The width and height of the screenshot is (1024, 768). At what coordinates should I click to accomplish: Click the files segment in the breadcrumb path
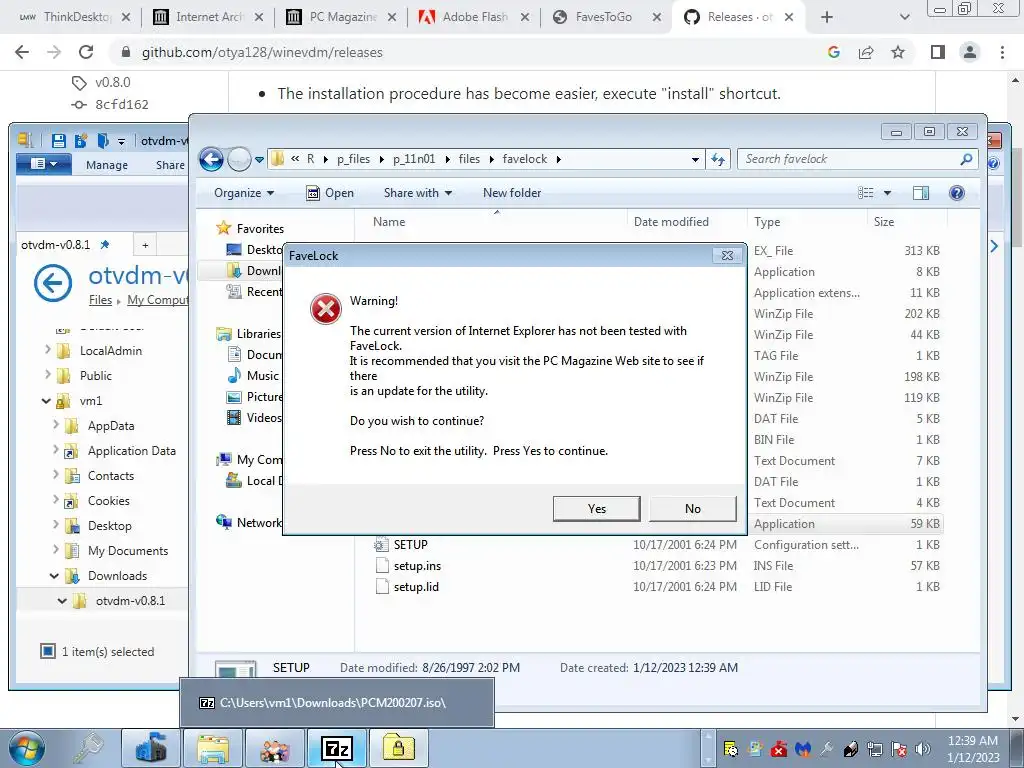click(469, 159)
